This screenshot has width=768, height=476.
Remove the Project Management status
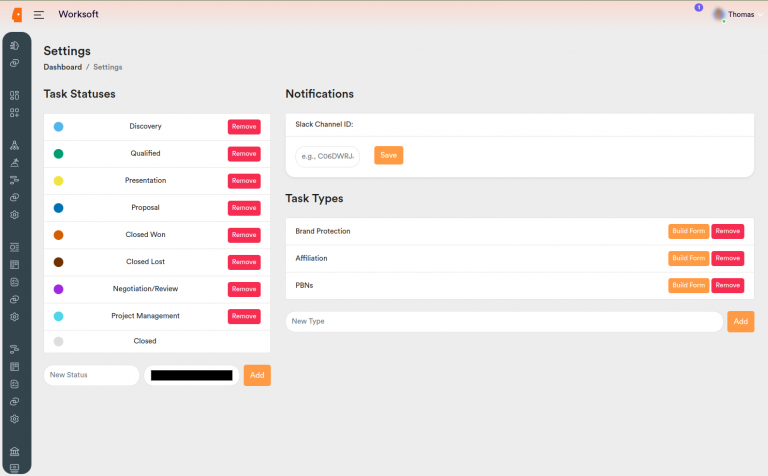(x=244, y=316)
